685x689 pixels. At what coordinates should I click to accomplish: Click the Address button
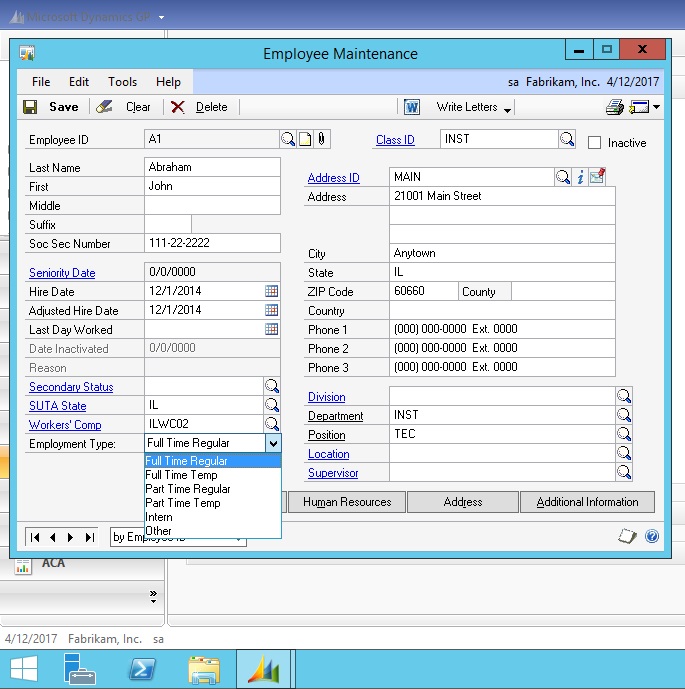tap(463, 502)
